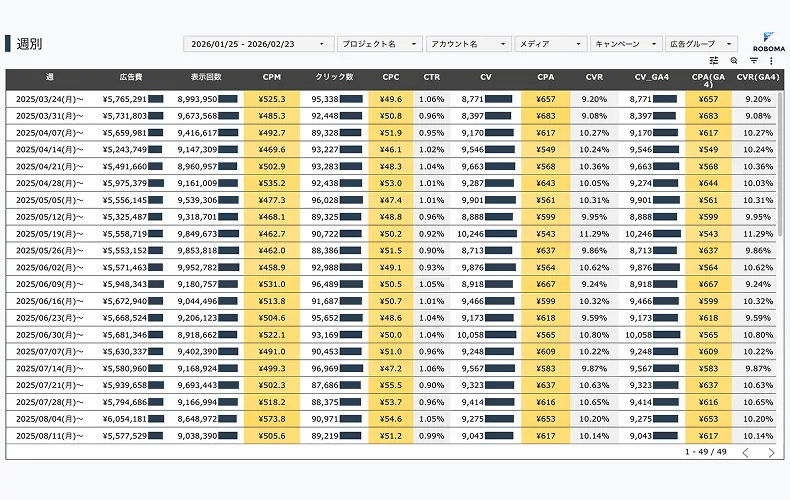790x500 pixels.
Task: Sort by 広告費 column header
Action: [129, 77]
